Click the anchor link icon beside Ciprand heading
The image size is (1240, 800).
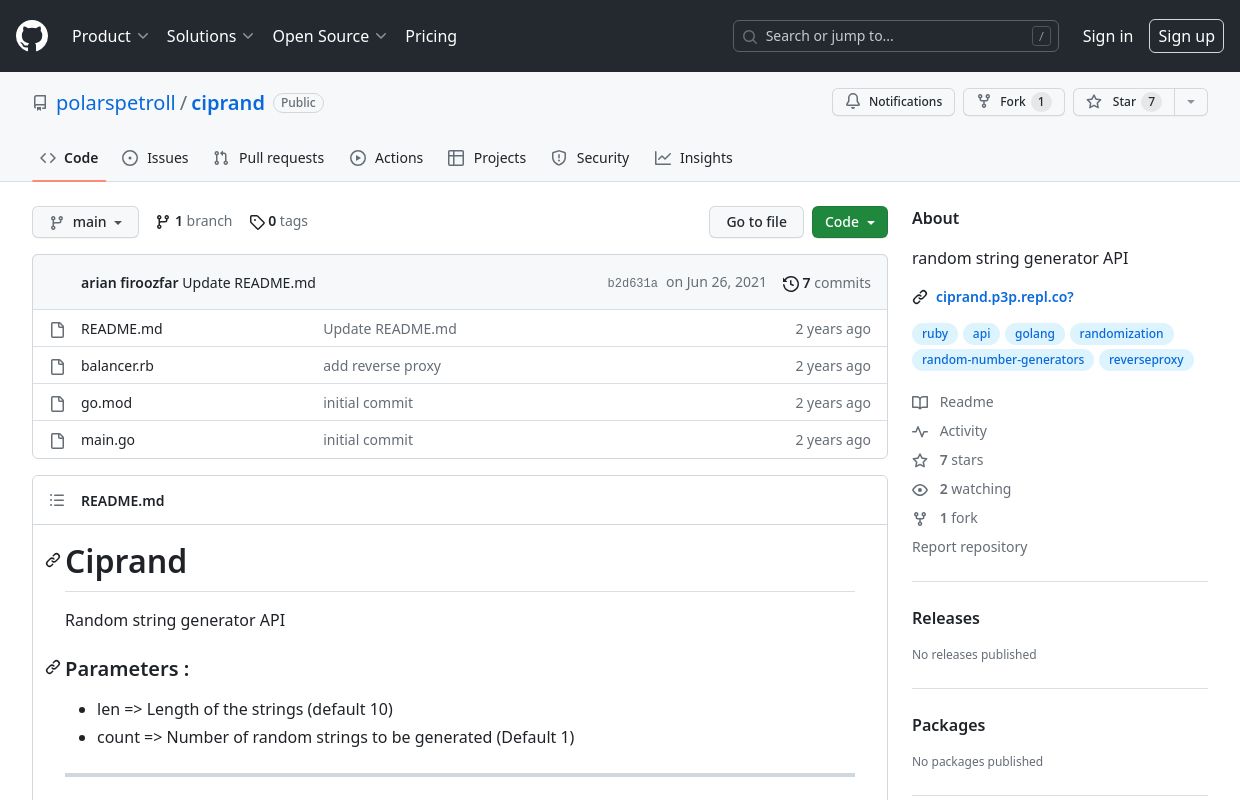pyautogui.click(x=53, y=561)
